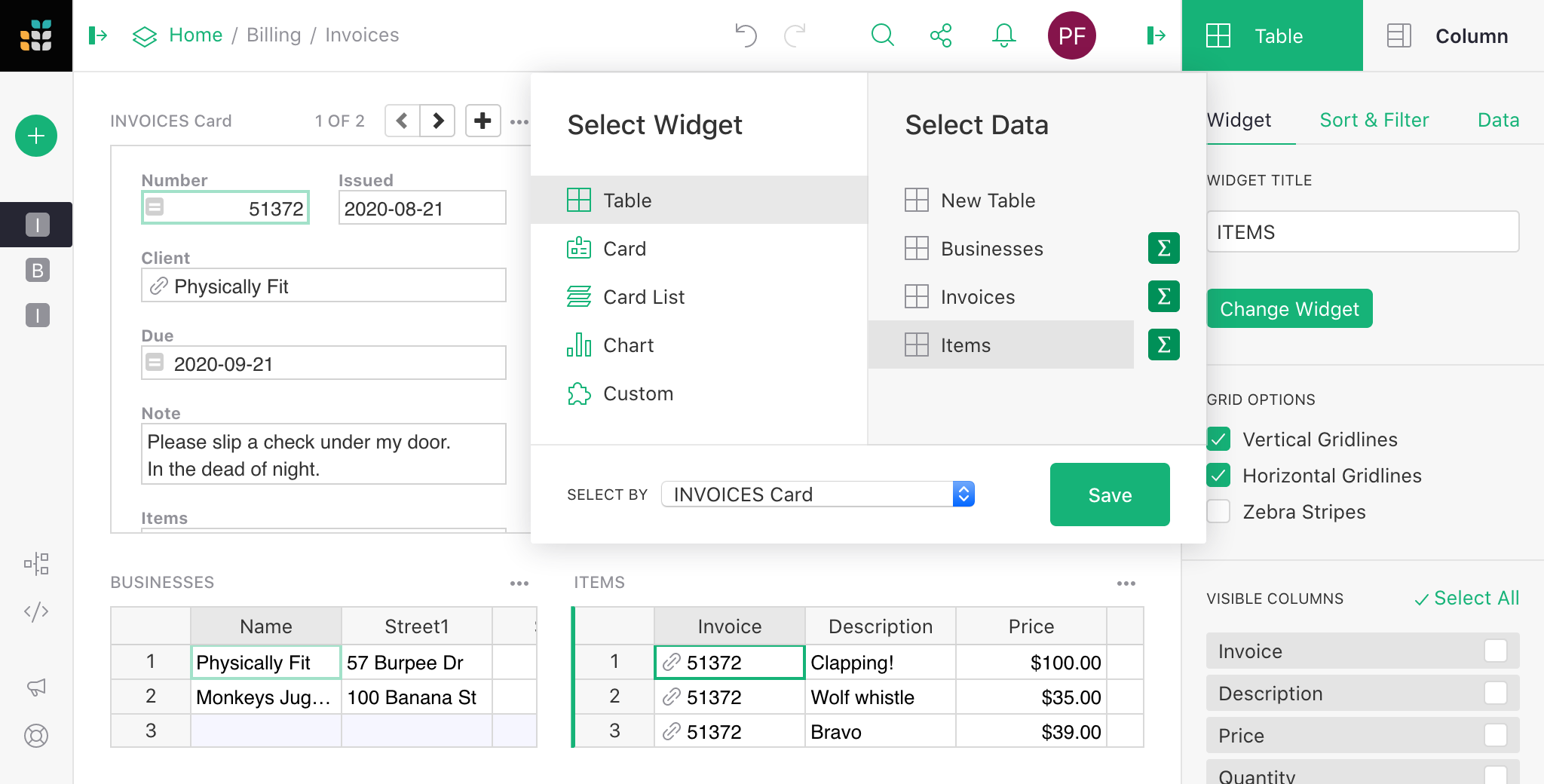
Task: Open notifications bell
Action: [x=1003, y=35]
